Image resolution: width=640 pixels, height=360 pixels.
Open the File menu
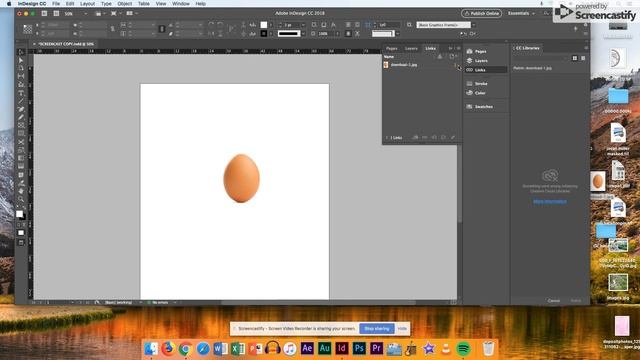pos(56,4)
